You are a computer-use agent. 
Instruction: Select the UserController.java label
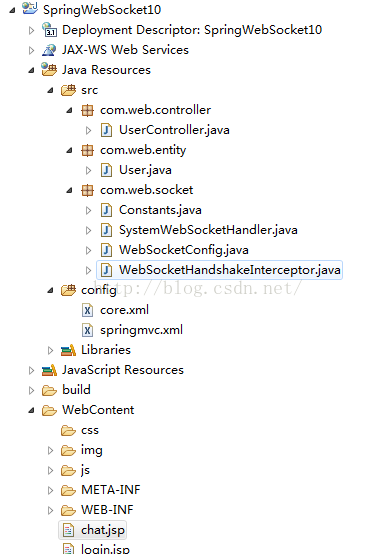[174, 130]
